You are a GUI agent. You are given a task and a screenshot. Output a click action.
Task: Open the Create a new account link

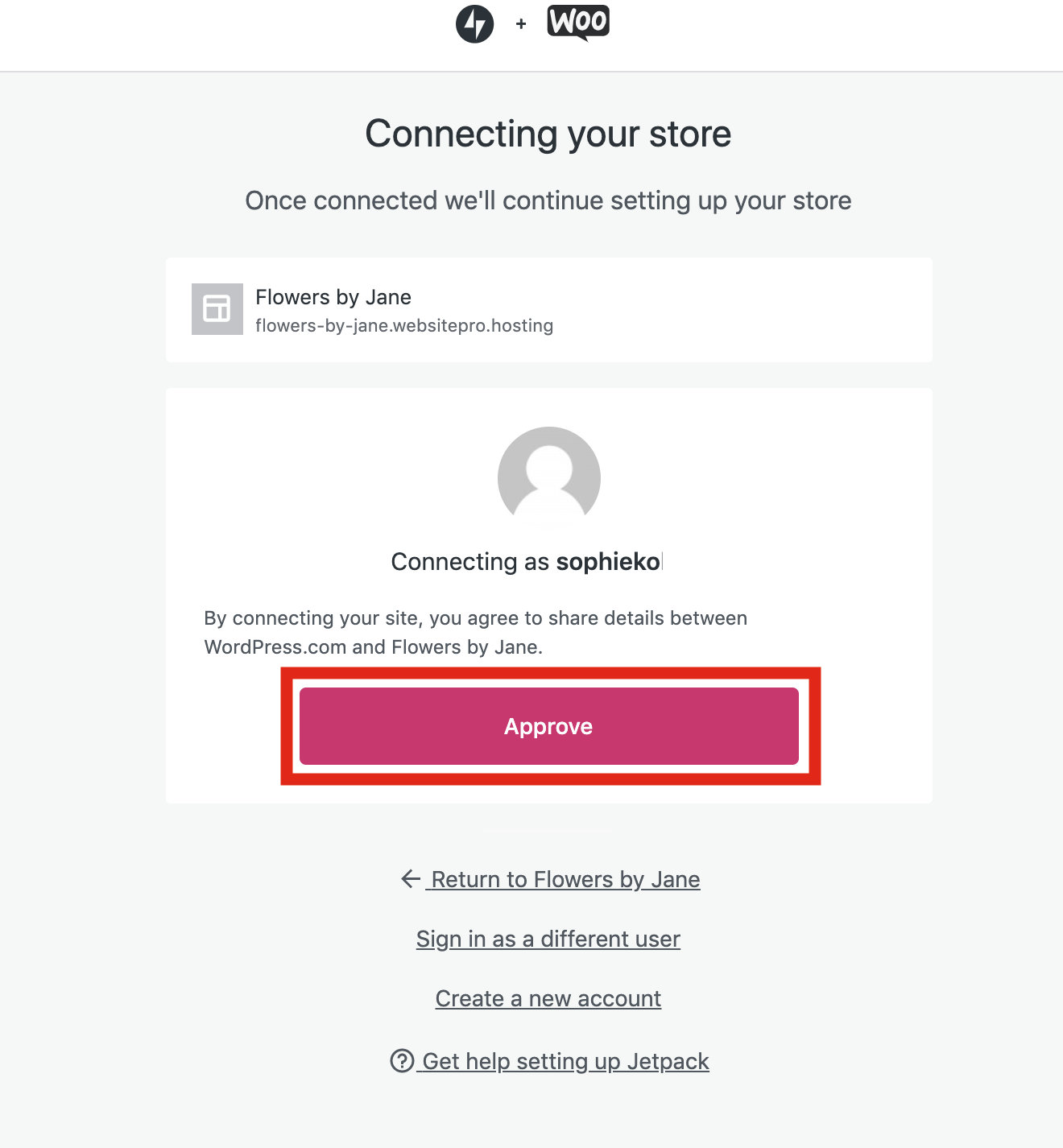[548, 998]
